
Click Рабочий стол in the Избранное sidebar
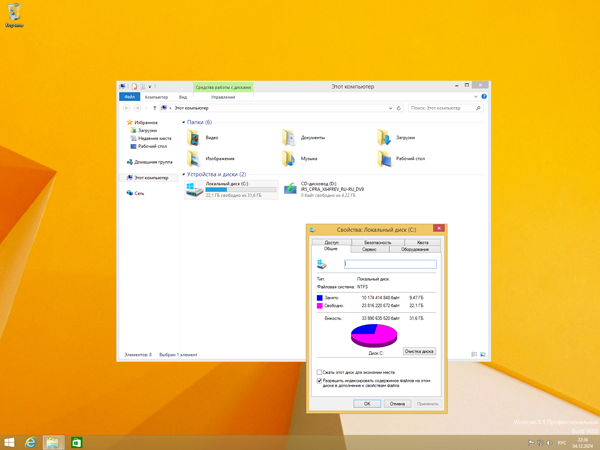pos(149,146)
